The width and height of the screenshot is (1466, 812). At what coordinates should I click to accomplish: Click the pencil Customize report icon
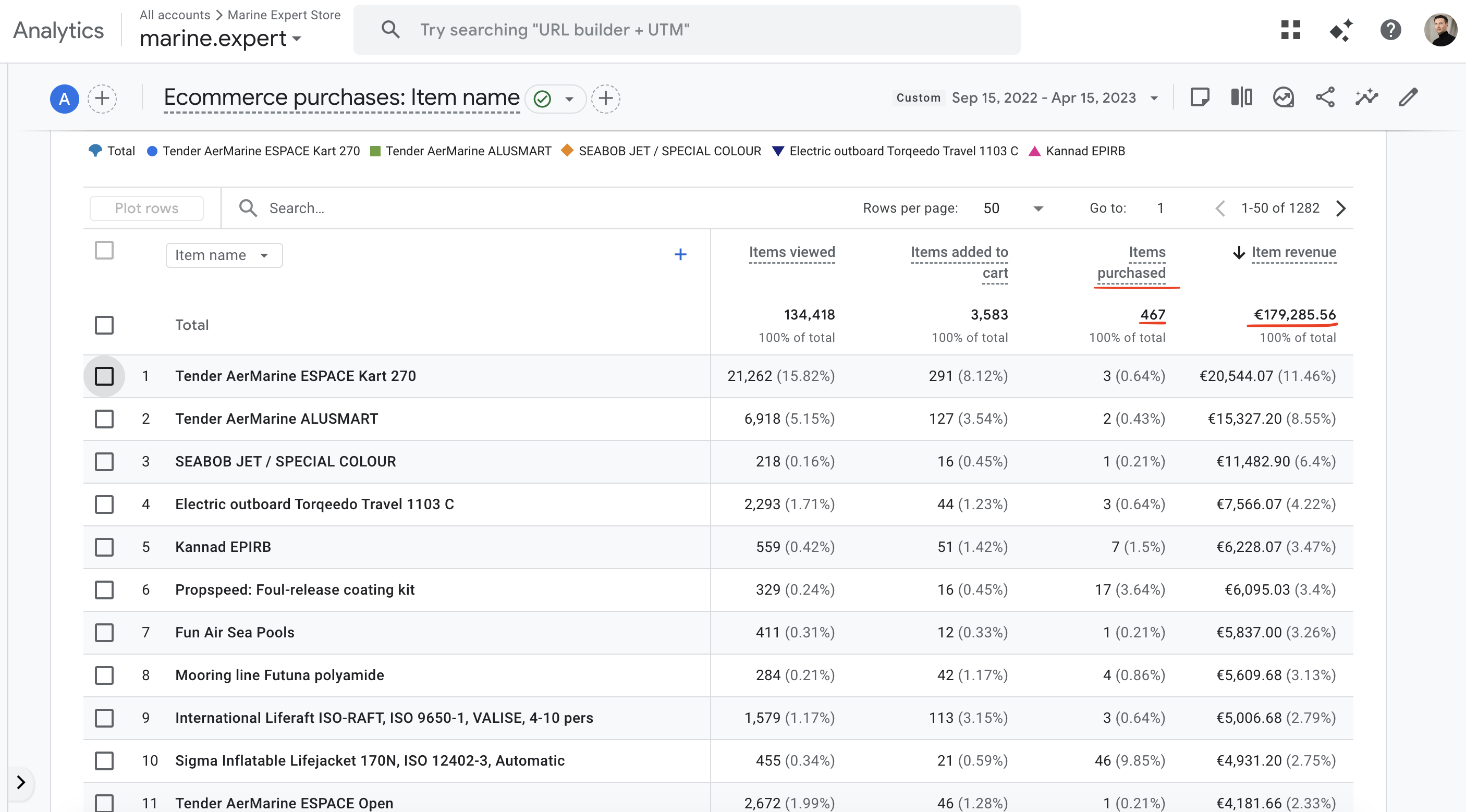tap(1408, 97)
